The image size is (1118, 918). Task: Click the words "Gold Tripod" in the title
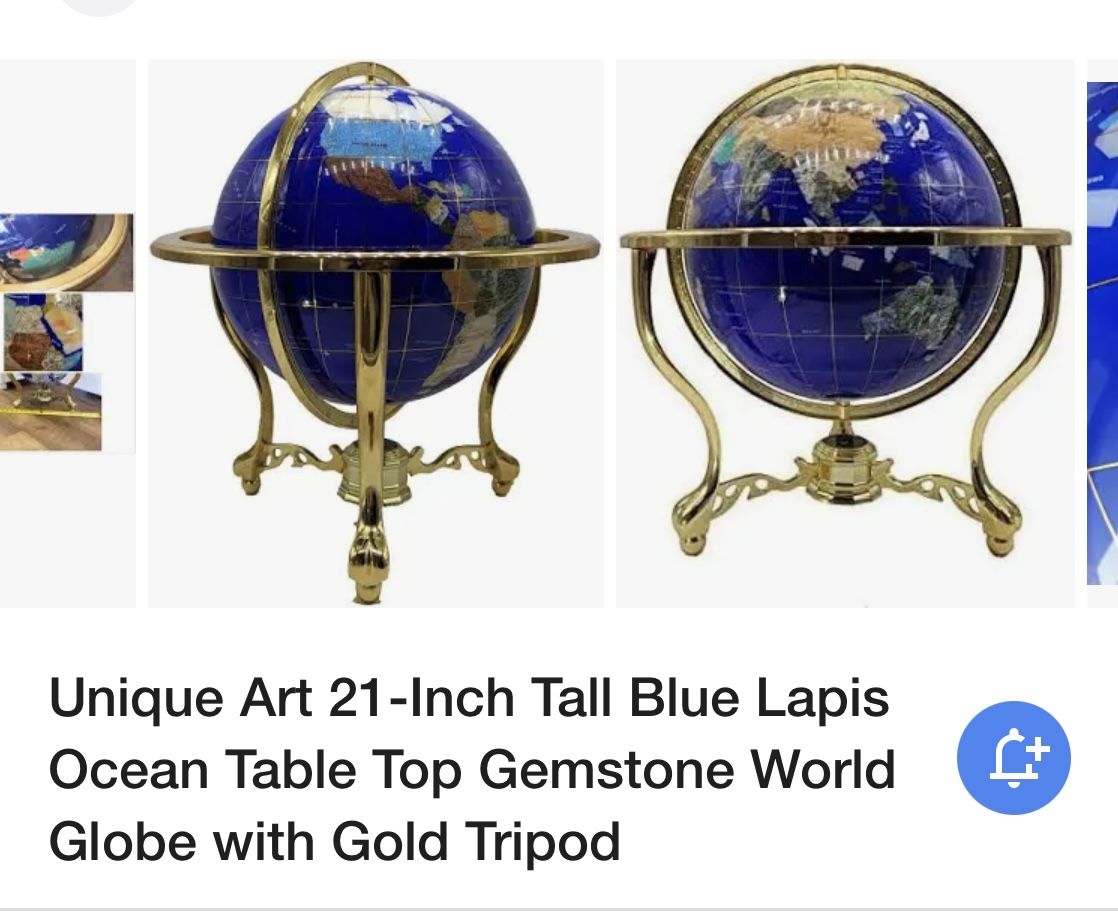(x=476, y=842)
